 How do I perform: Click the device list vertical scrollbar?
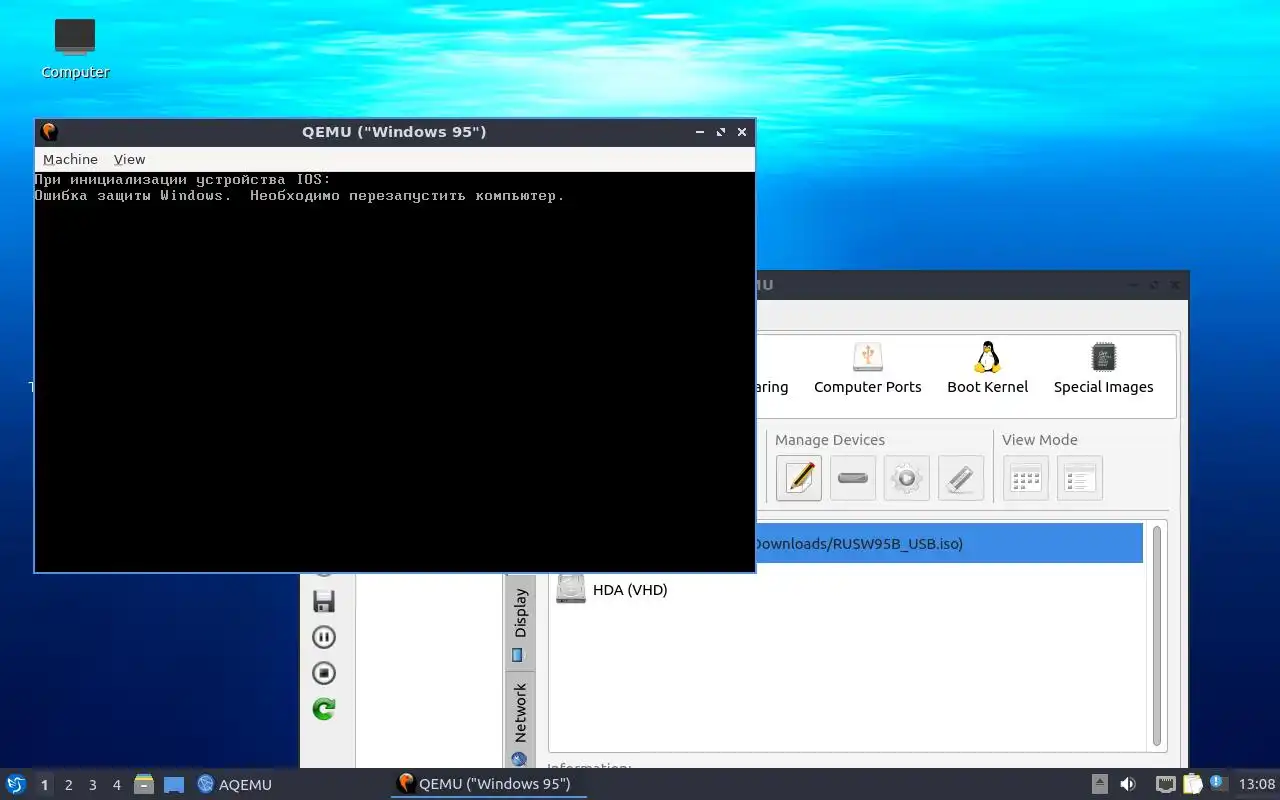coord(1157,636)
